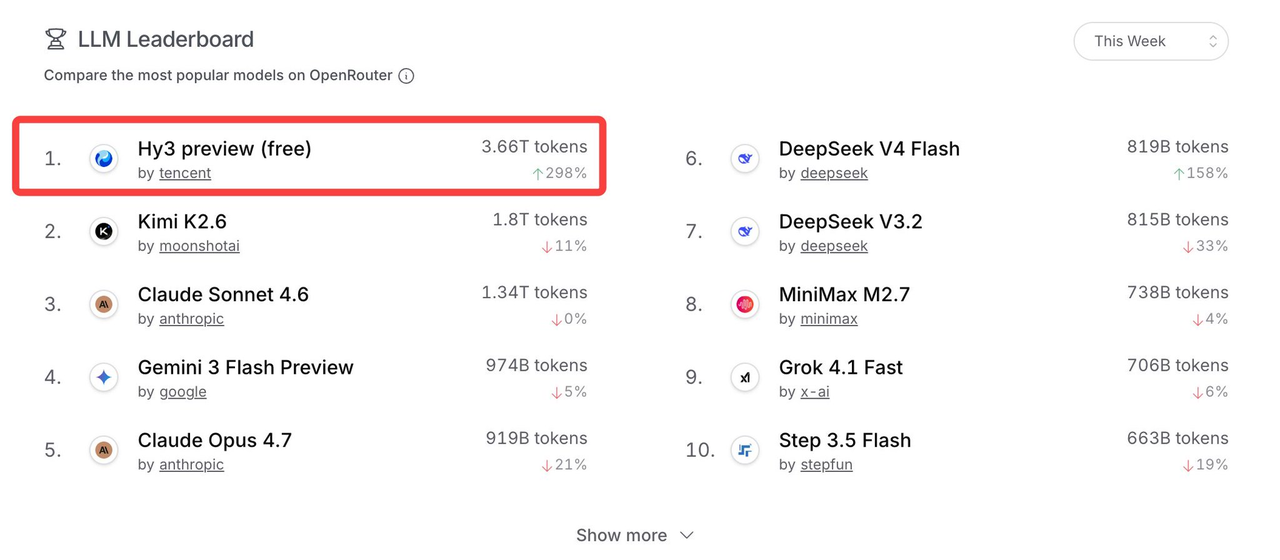Click the Kimi K2.6 model logo
1280x560 pixels.
tap(104, 231)
